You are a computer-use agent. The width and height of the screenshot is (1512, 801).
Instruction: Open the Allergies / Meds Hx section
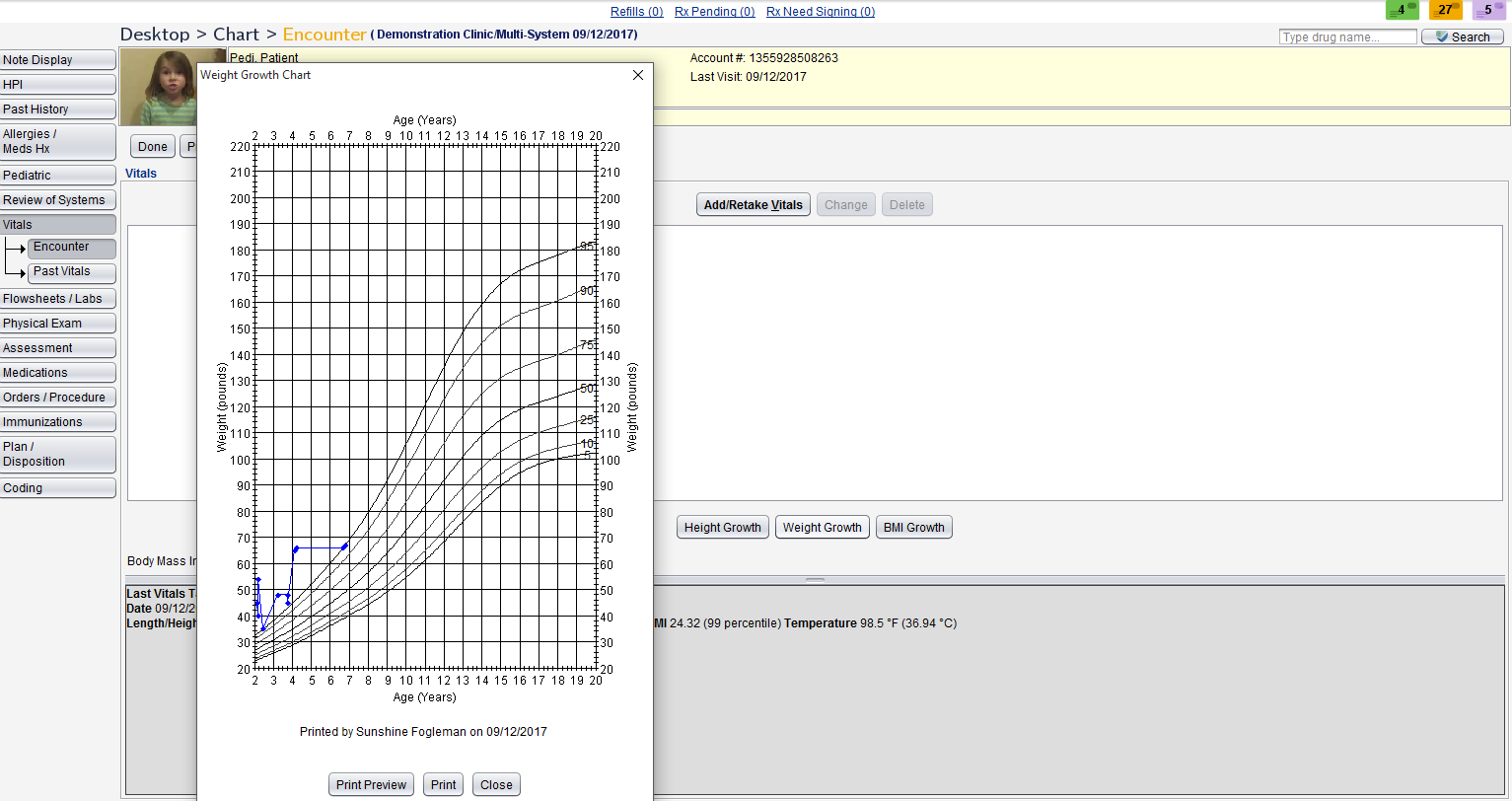(58, 141)
